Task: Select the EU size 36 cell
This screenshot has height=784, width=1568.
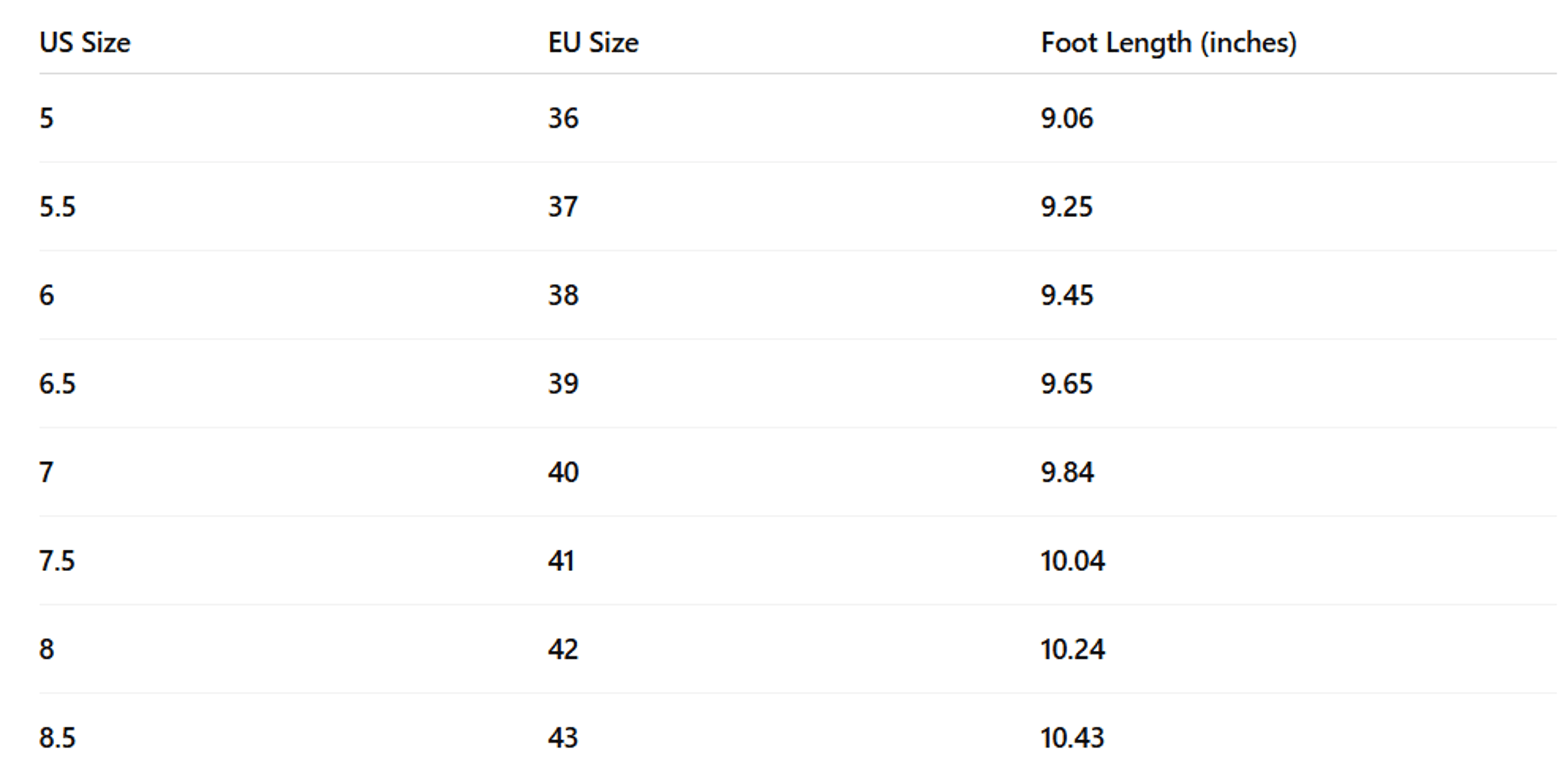Action: tap(563, 118)
